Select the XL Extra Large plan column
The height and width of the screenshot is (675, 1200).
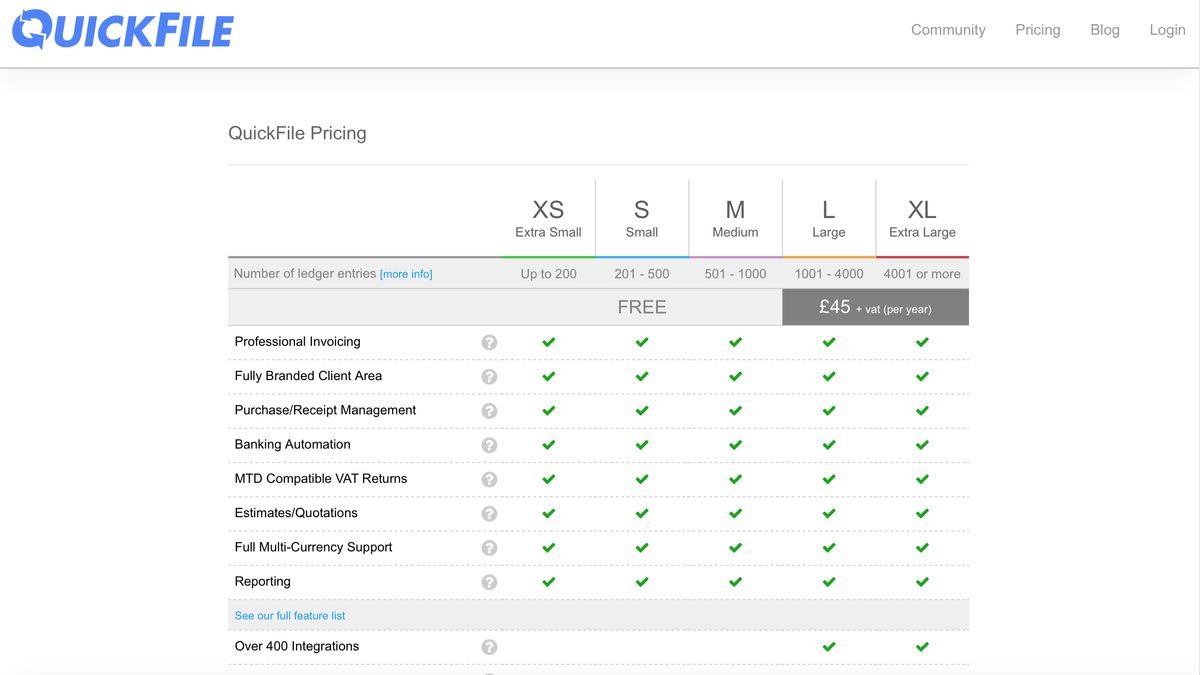pyautogui.click(x=922, y=218)
